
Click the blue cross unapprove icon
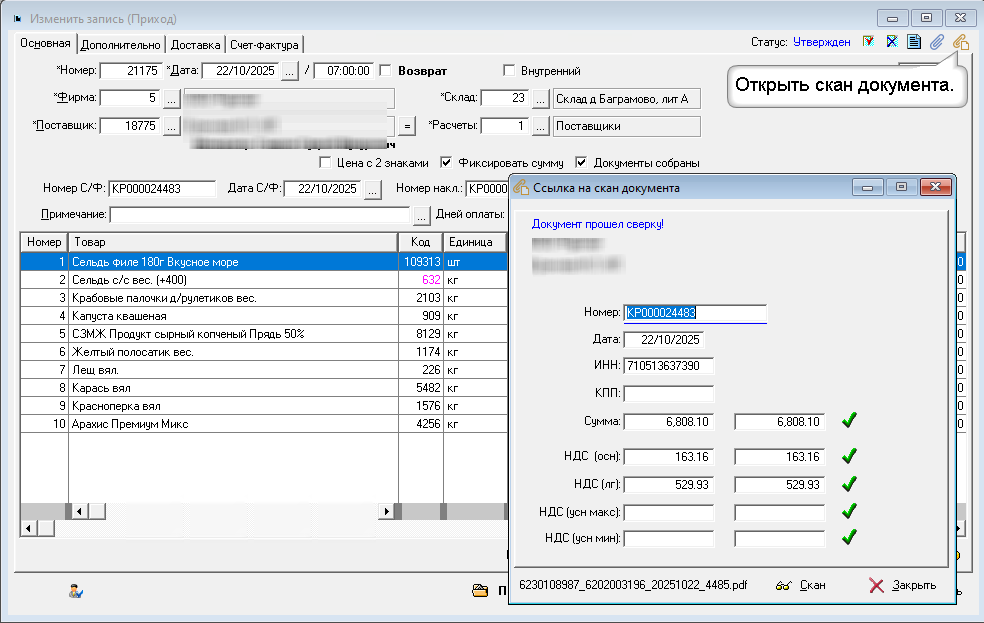(891, 42)
